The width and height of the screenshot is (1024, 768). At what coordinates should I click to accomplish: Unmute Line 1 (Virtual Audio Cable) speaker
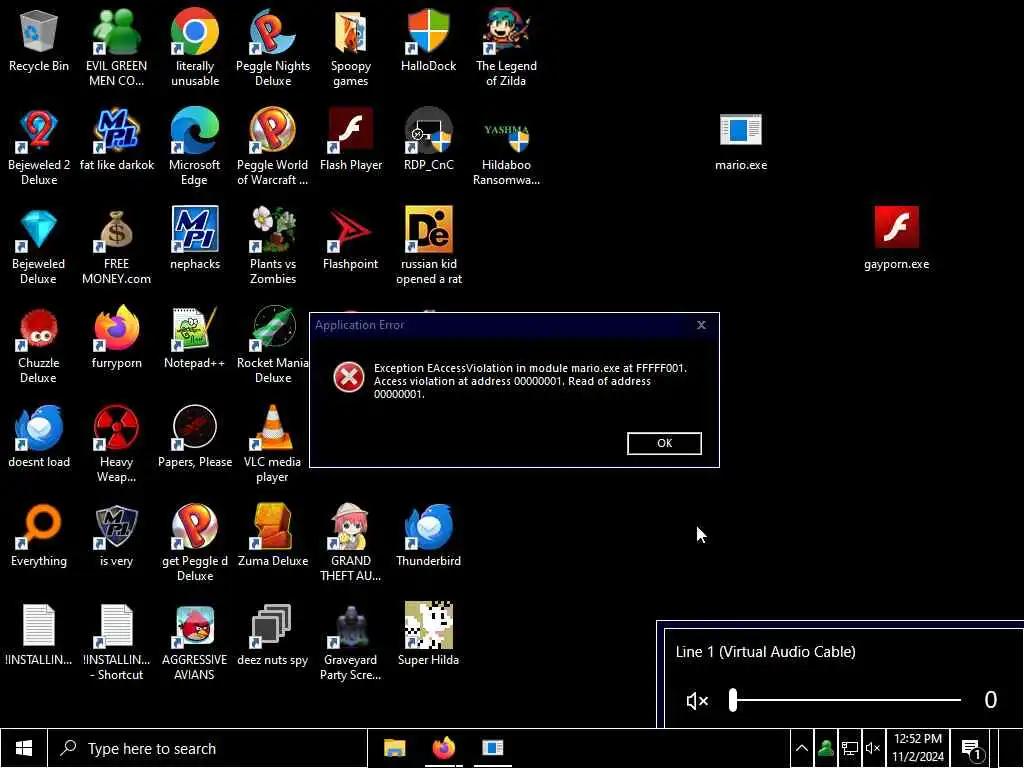697,701
